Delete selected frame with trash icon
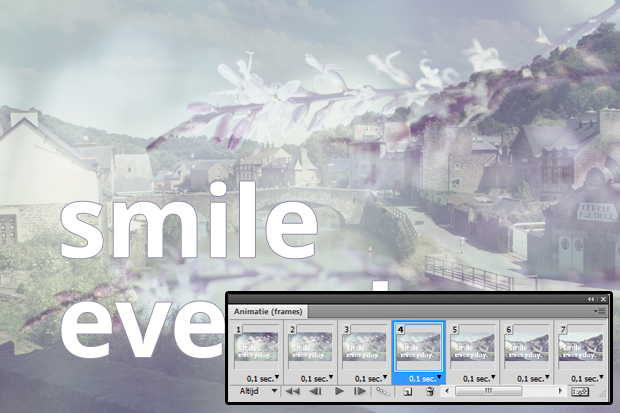This screenshot has height=413, width=620. 430,391
